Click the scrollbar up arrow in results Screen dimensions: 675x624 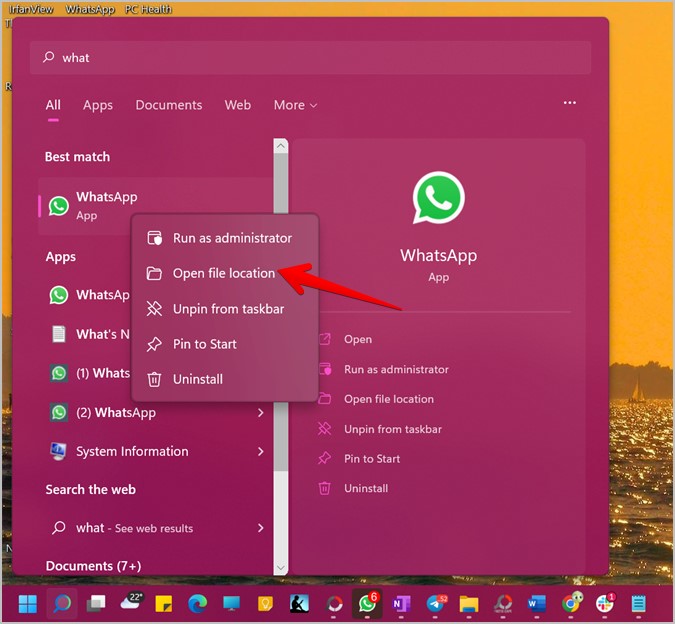click(x=281, y=146)
